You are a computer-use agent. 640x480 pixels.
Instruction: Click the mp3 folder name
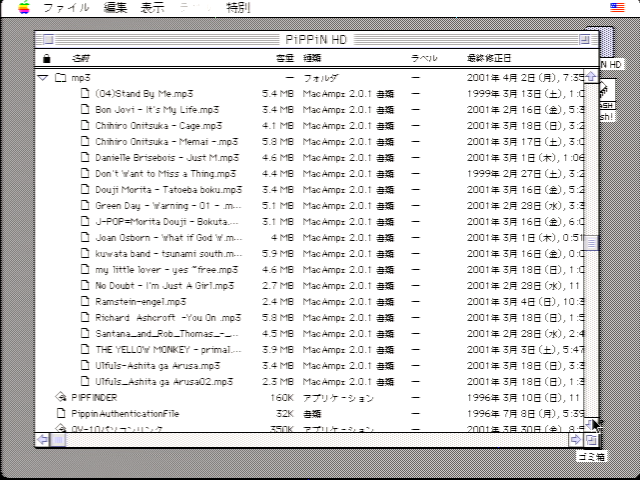click(x=81, y=78)
